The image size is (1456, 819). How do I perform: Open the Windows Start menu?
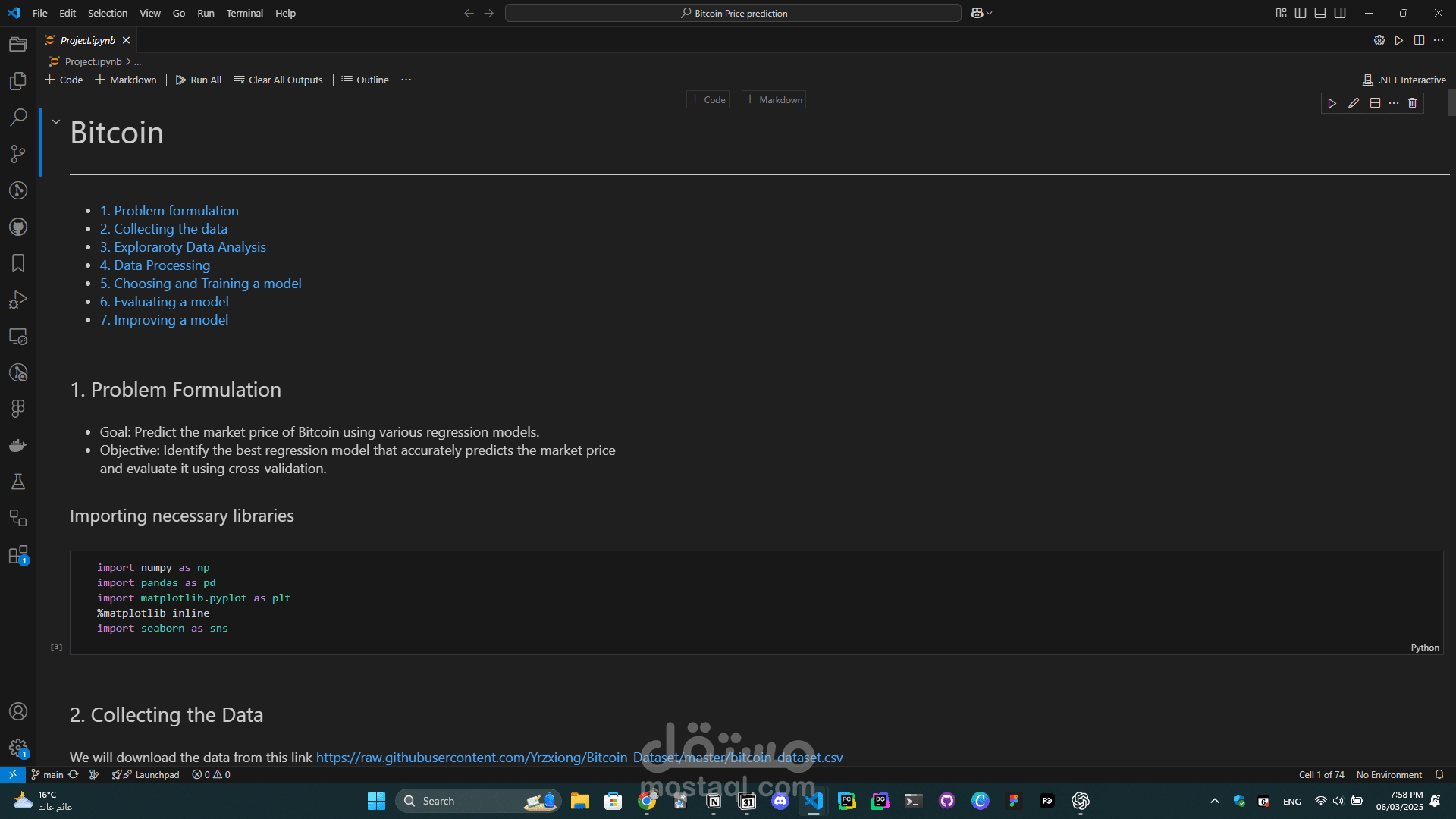(376, 801)
